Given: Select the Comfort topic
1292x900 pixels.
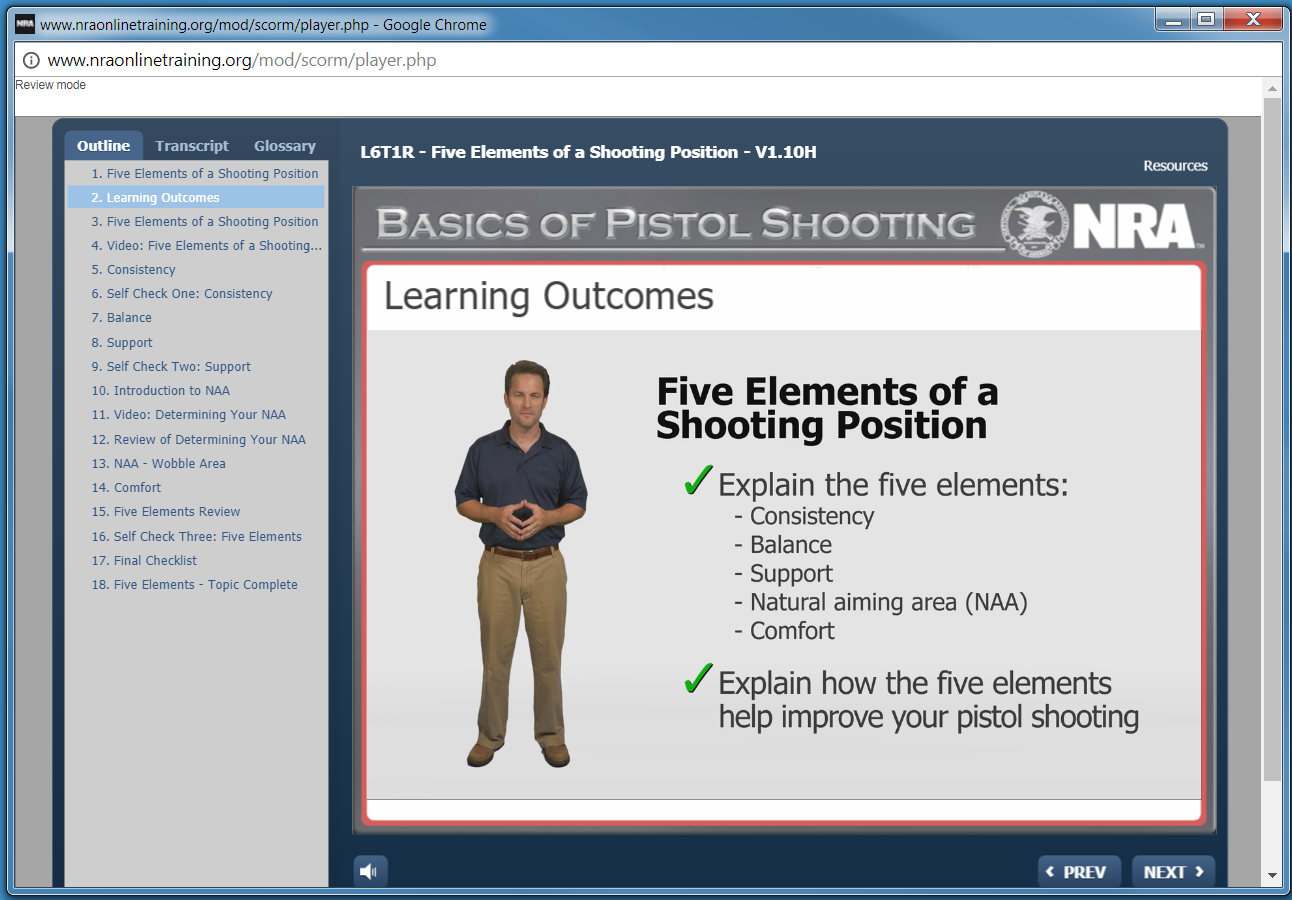Looking at the screenshot, I should point(126,487).
